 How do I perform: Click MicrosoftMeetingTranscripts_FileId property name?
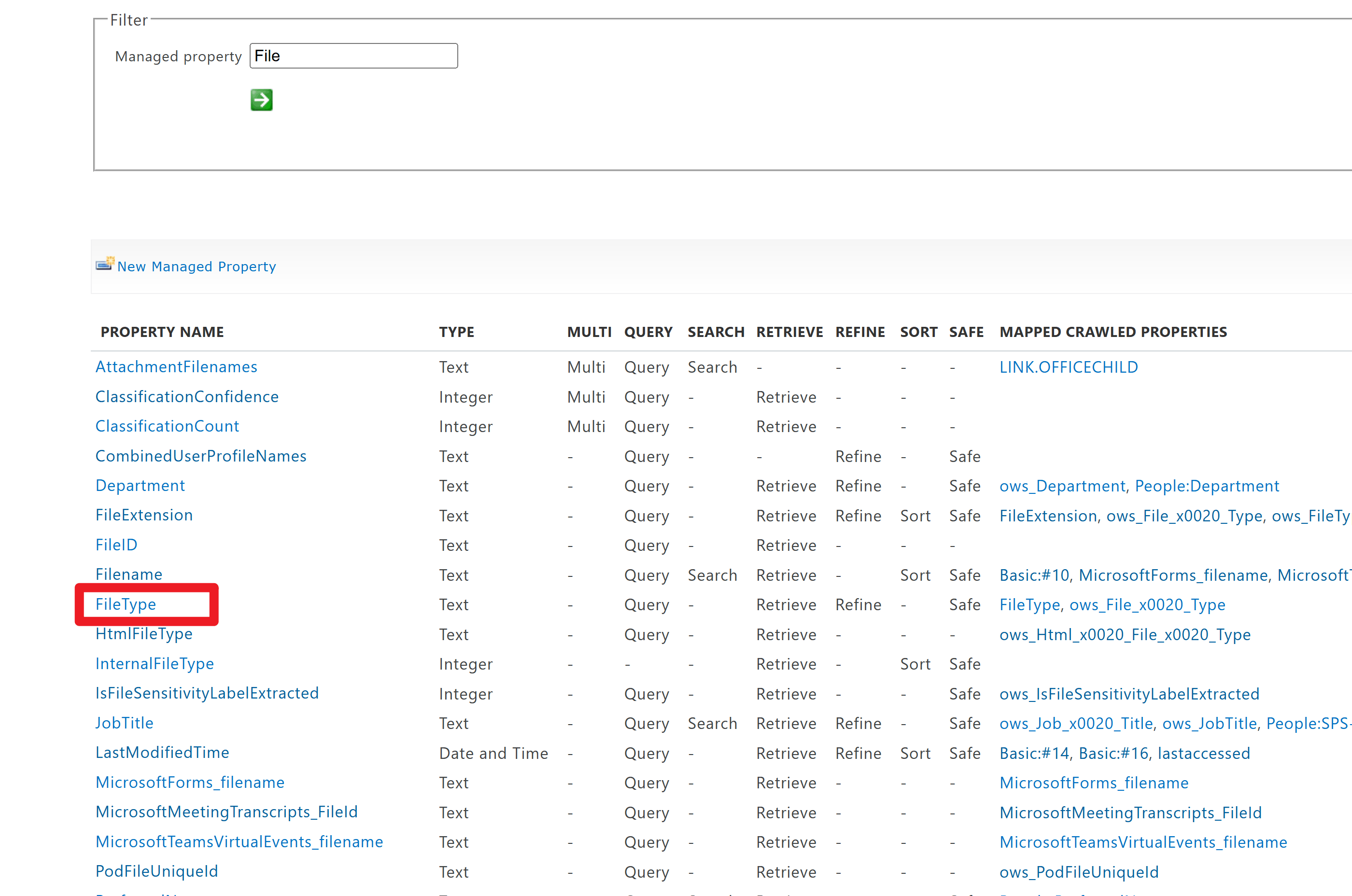[x=226, y=812]
